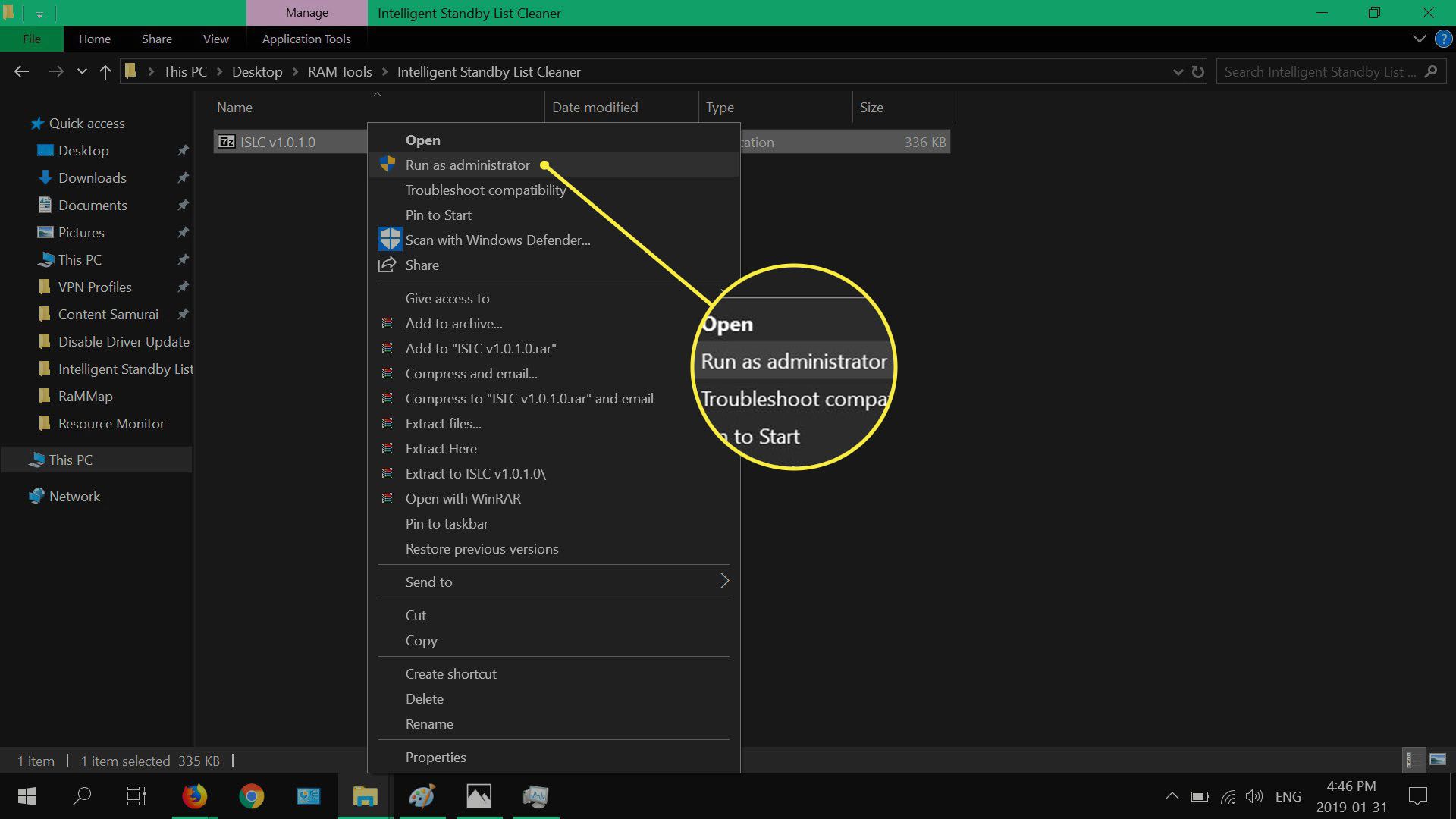
Task: Choose Open in context menu
Action: coord(554,140)
